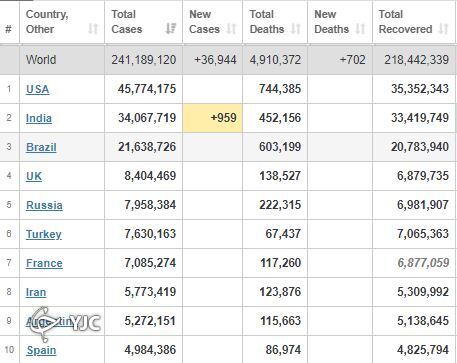Click the Total Cases header text
The image size is (457, 363).
point(127,22)
